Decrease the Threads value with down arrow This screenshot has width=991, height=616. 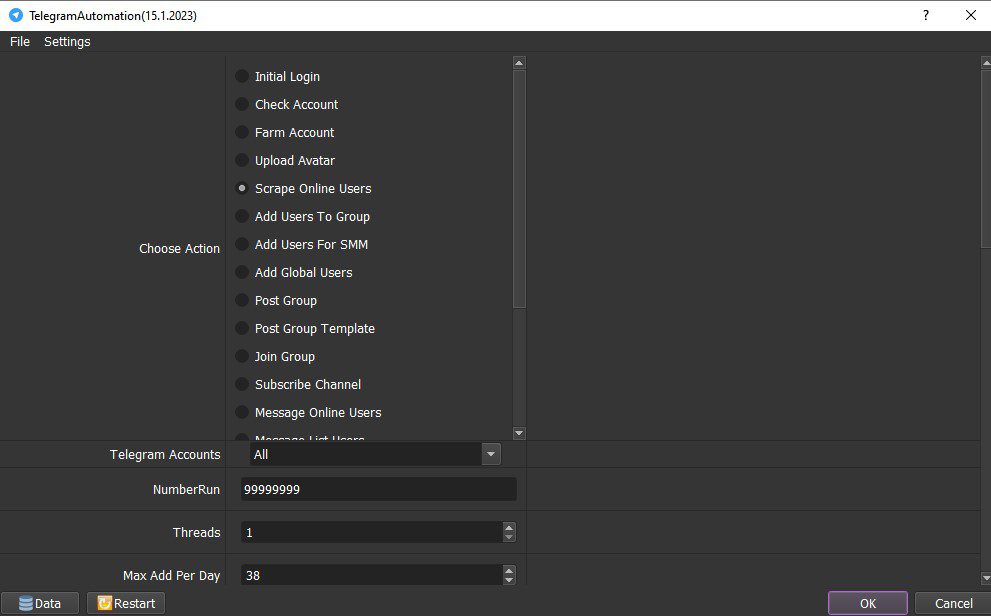coord(509,537)
